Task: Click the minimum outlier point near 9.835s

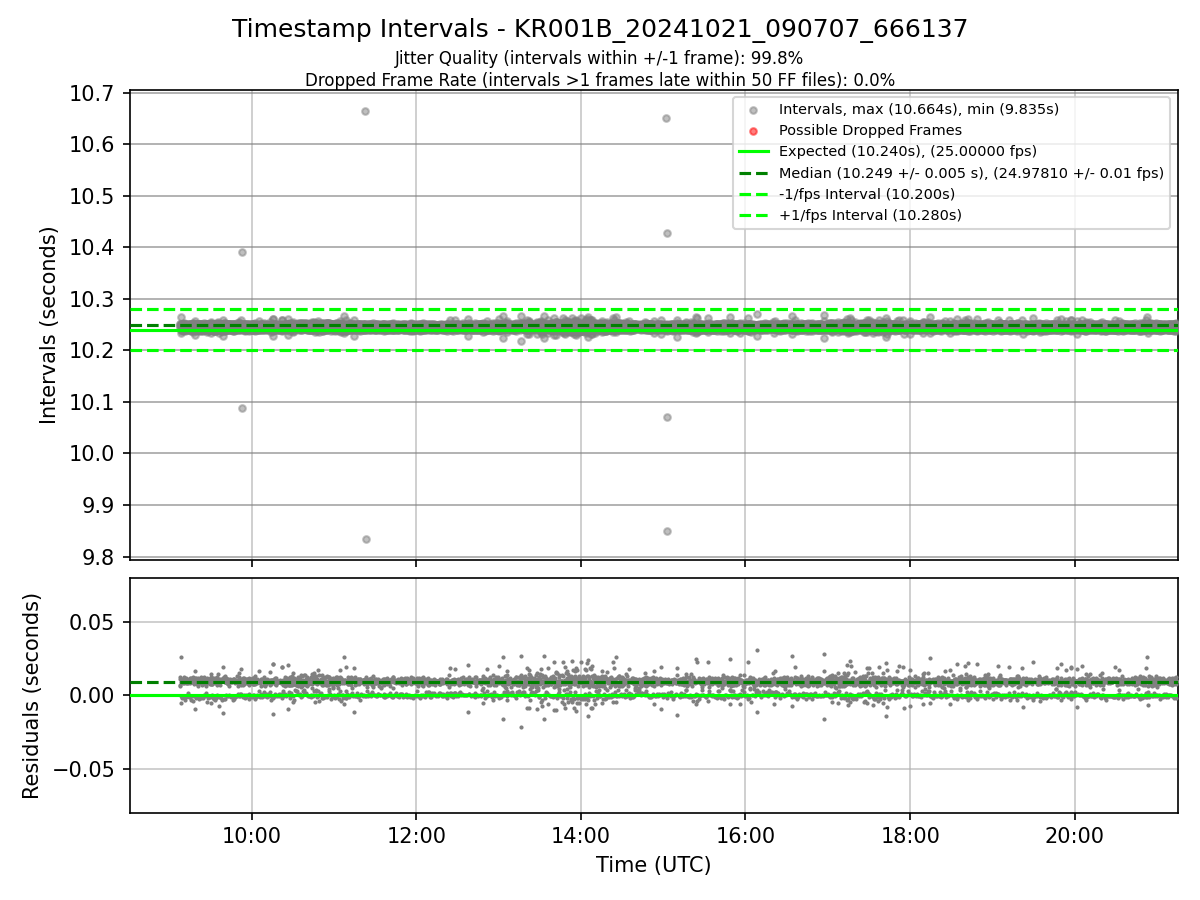Action: coord(366,539)
